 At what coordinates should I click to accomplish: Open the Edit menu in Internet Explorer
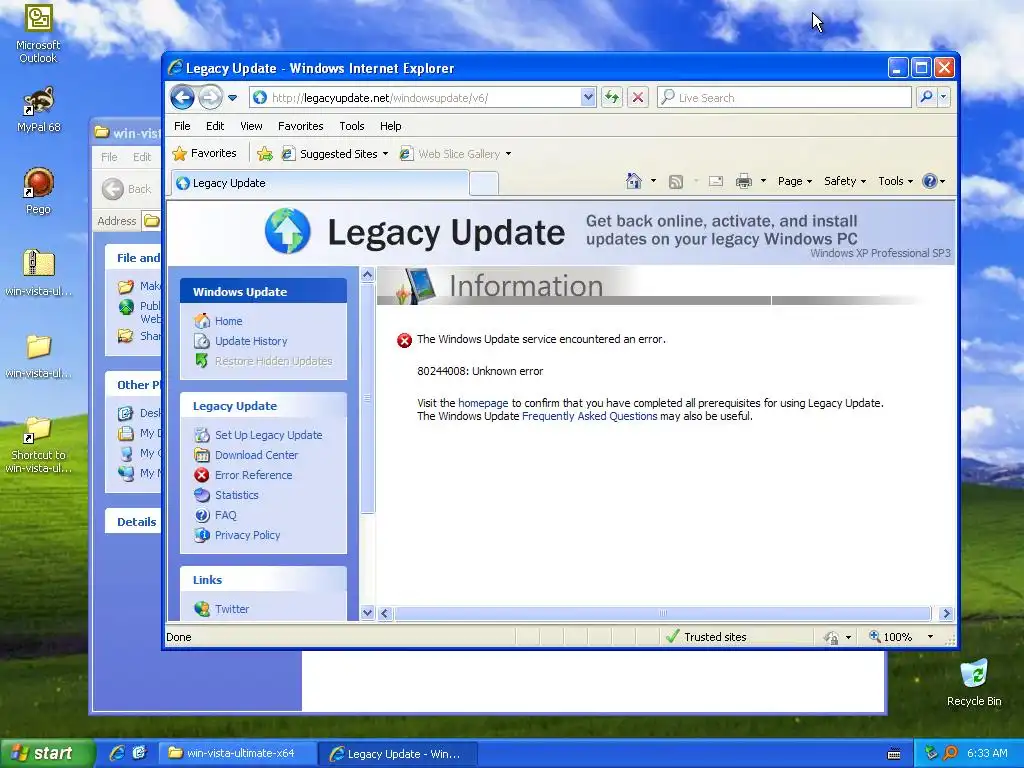click(x=215, y=126)
